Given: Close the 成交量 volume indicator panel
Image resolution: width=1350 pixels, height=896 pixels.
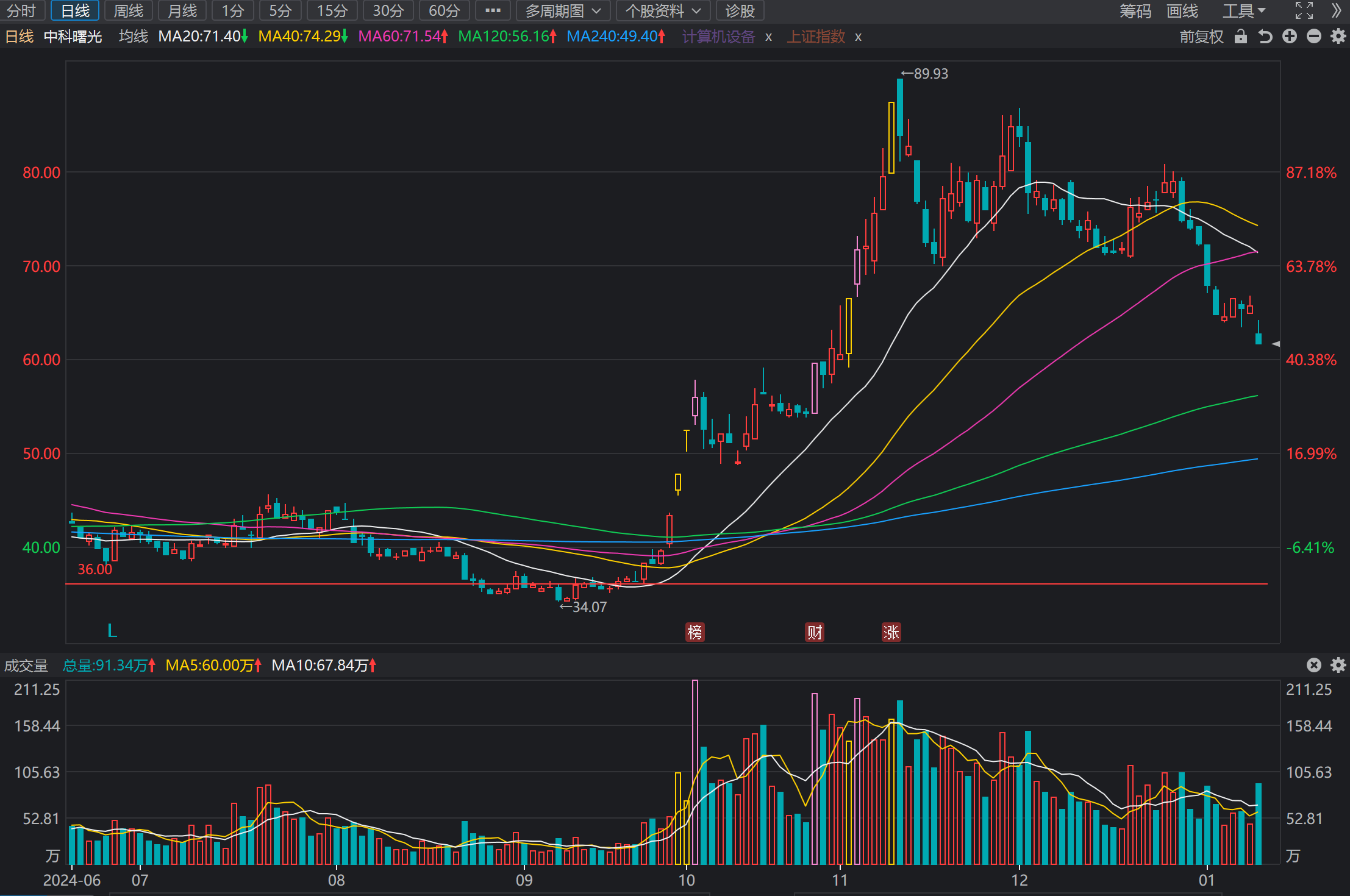Looking at the screenshot, I should (1314, 665).
